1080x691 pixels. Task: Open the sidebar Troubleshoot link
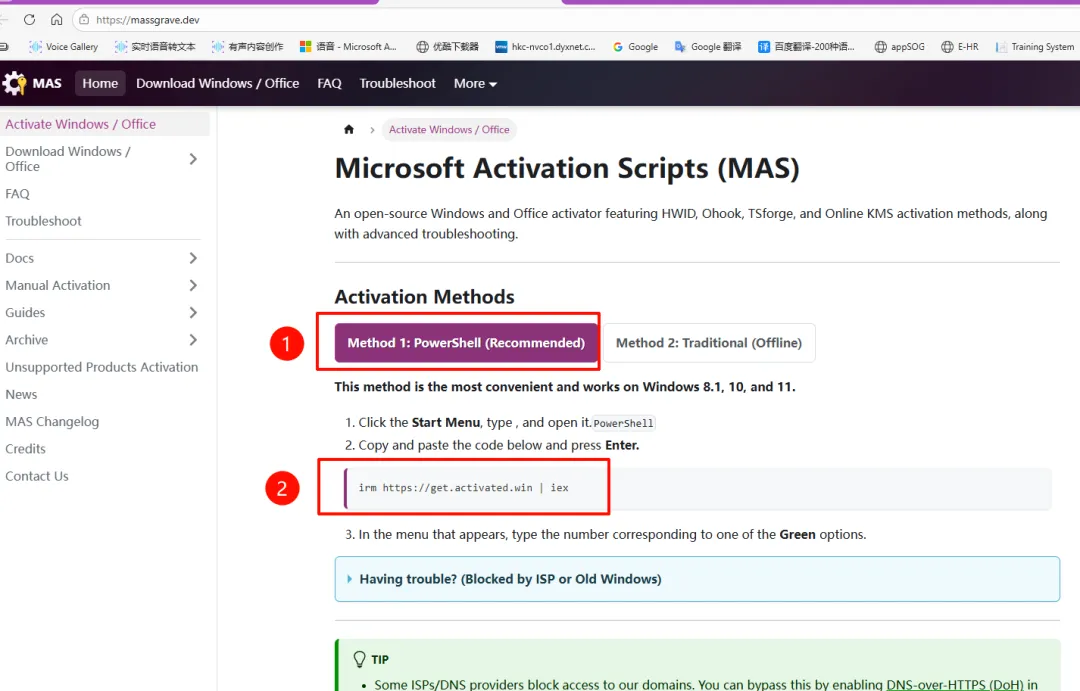43,221
